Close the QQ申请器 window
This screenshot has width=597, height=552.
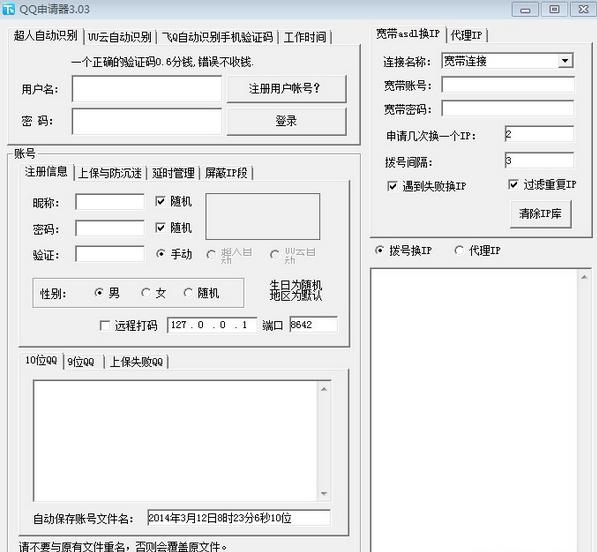click(x=583, y=9)
